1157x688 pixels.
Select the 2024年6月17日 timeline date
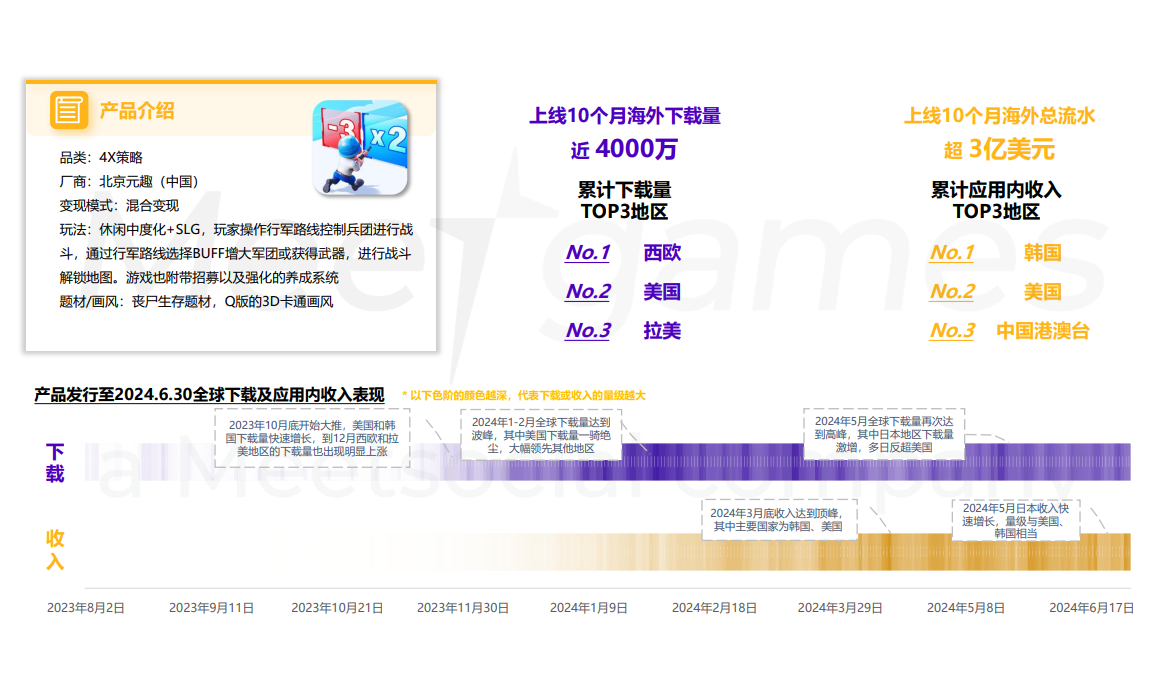(1091, 607)
